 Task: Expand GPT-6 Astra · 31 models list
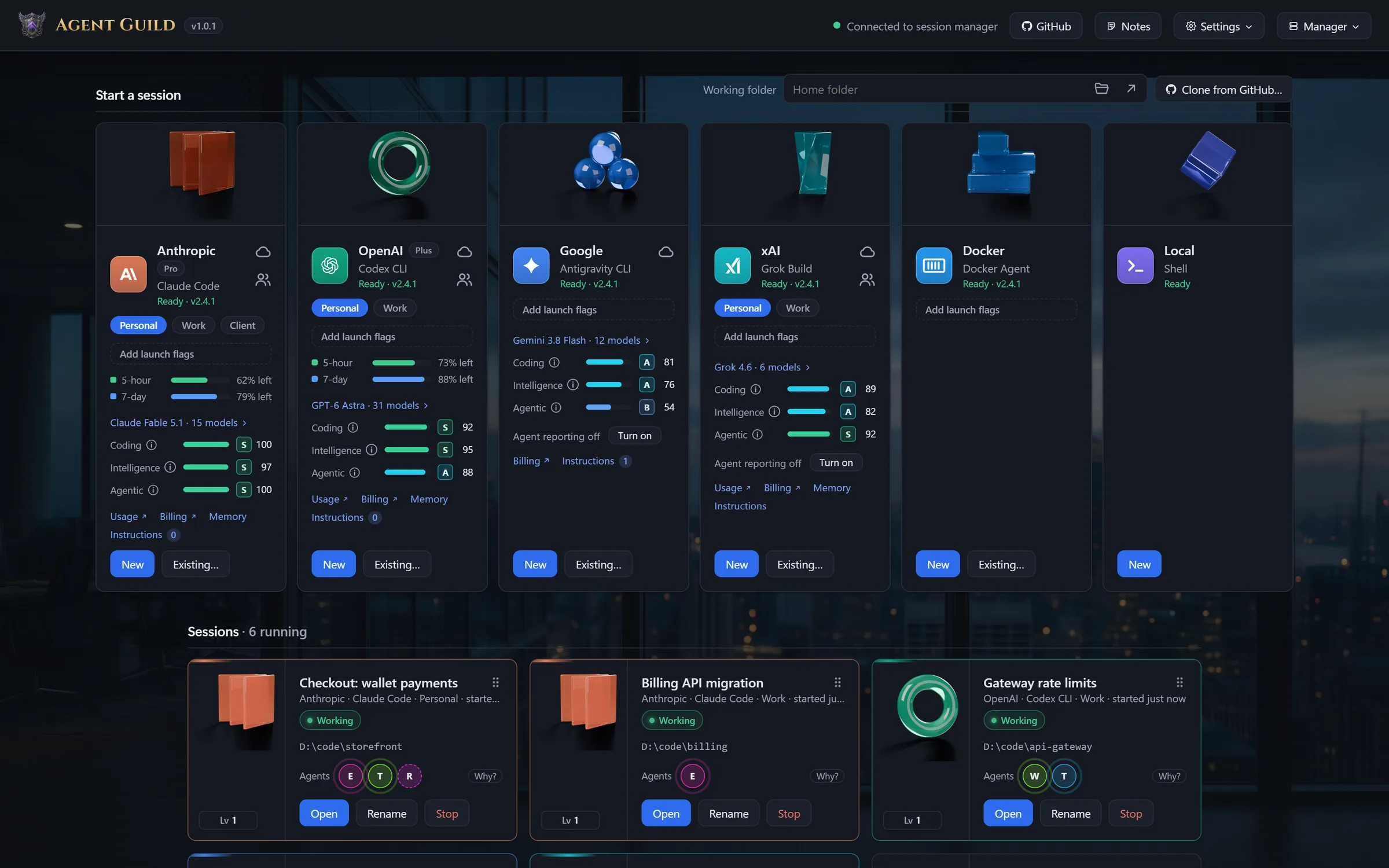click(x=370, y=405)
